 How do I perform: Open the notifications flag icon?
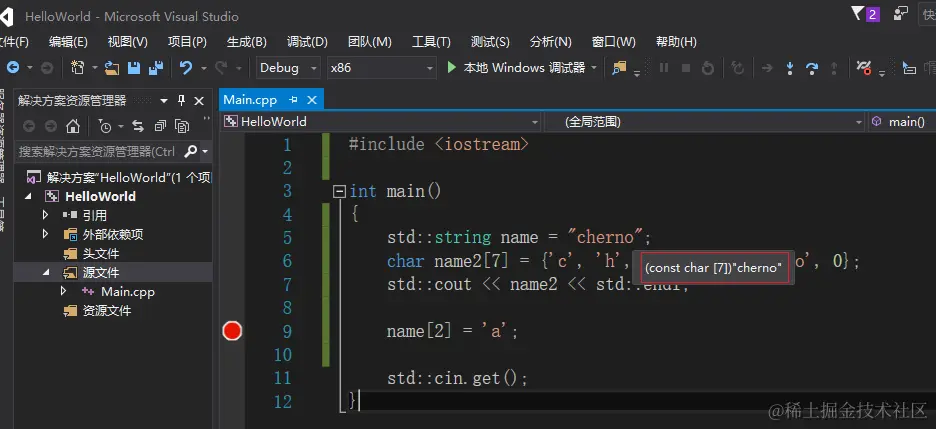point(857,14)
